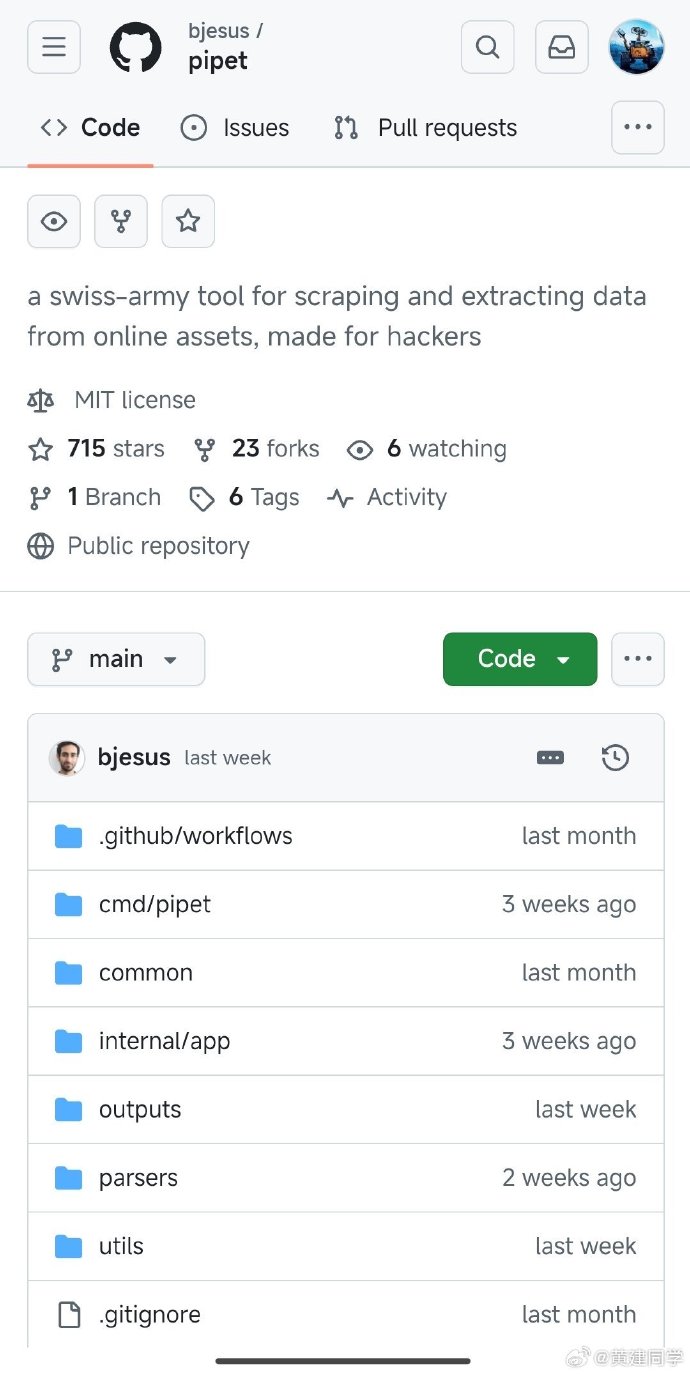The image size is (690, 1374).
Task: Click the star icon beside 715 stars
Action: (40, 449)
